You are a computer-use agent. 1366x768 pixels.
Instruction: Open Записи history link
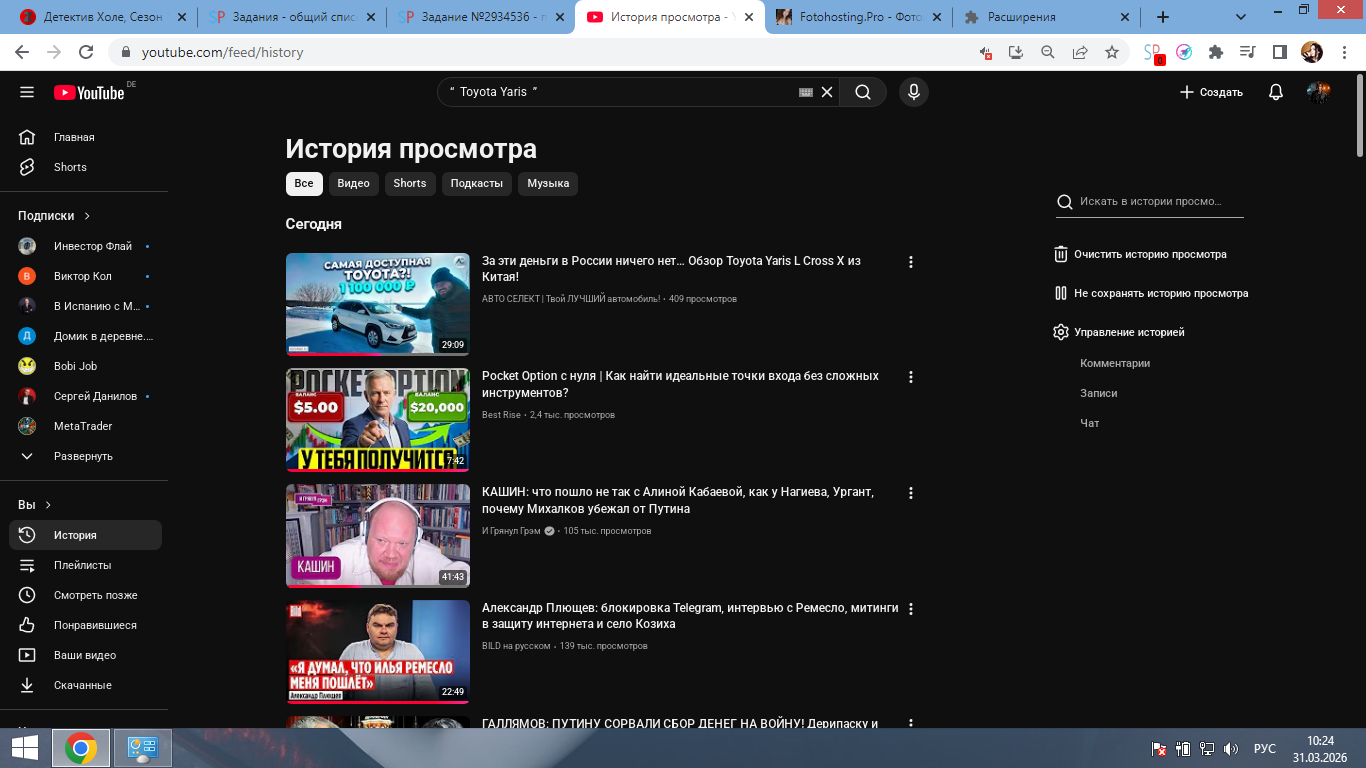(1099, 393)
